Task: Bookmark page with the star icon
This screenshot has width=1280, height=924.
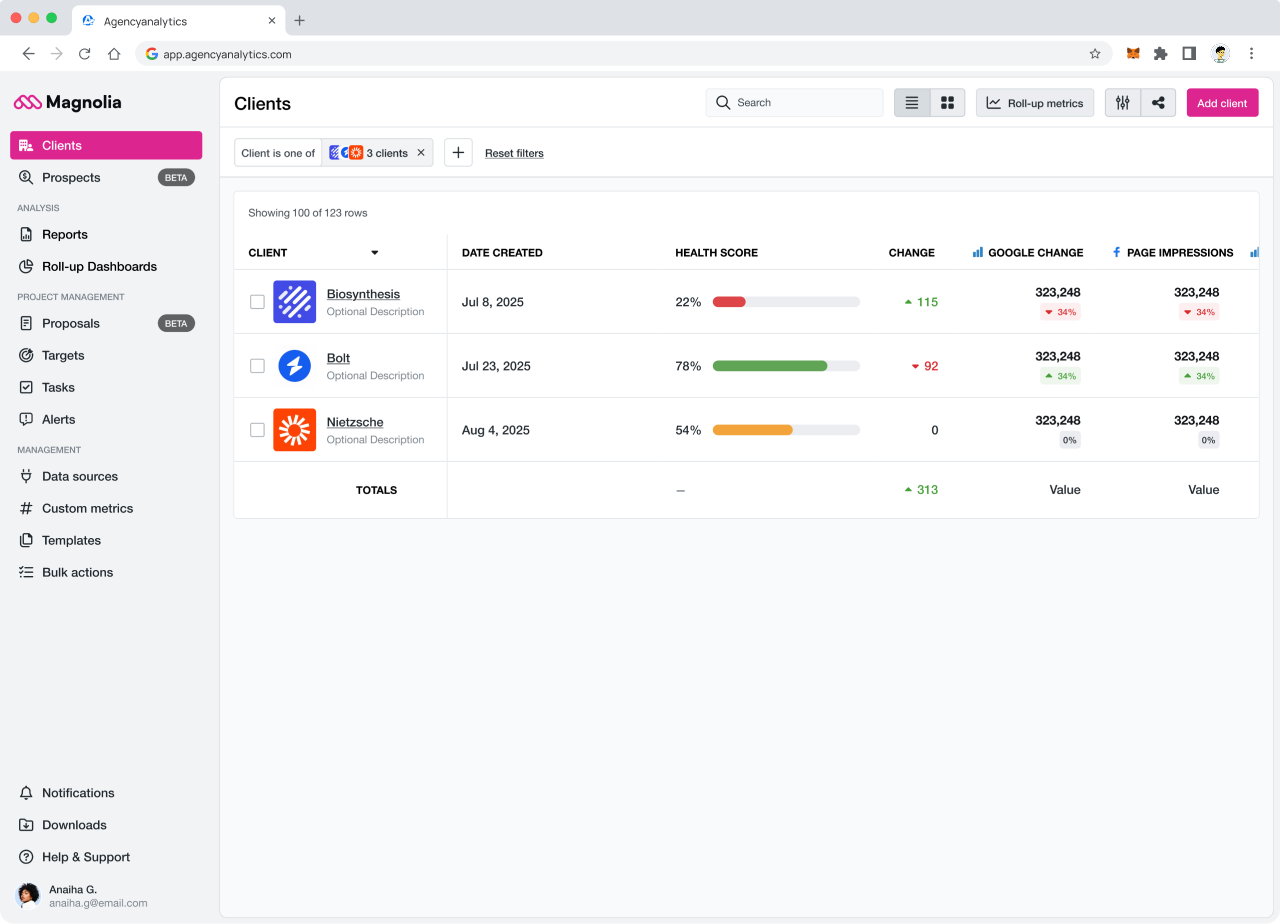Action: (1095, 54)
